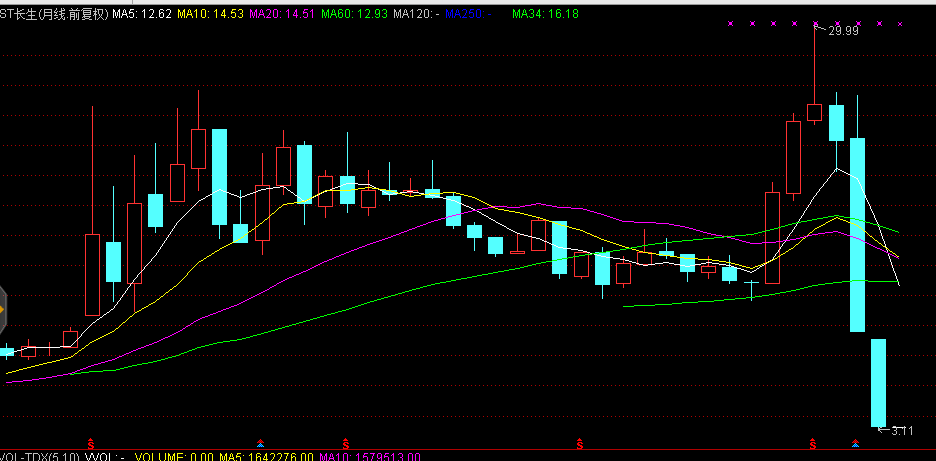Click the leftmost red marker icon at bottom
Viewport: 936px width, 461px height.
[x=92, y=441]
